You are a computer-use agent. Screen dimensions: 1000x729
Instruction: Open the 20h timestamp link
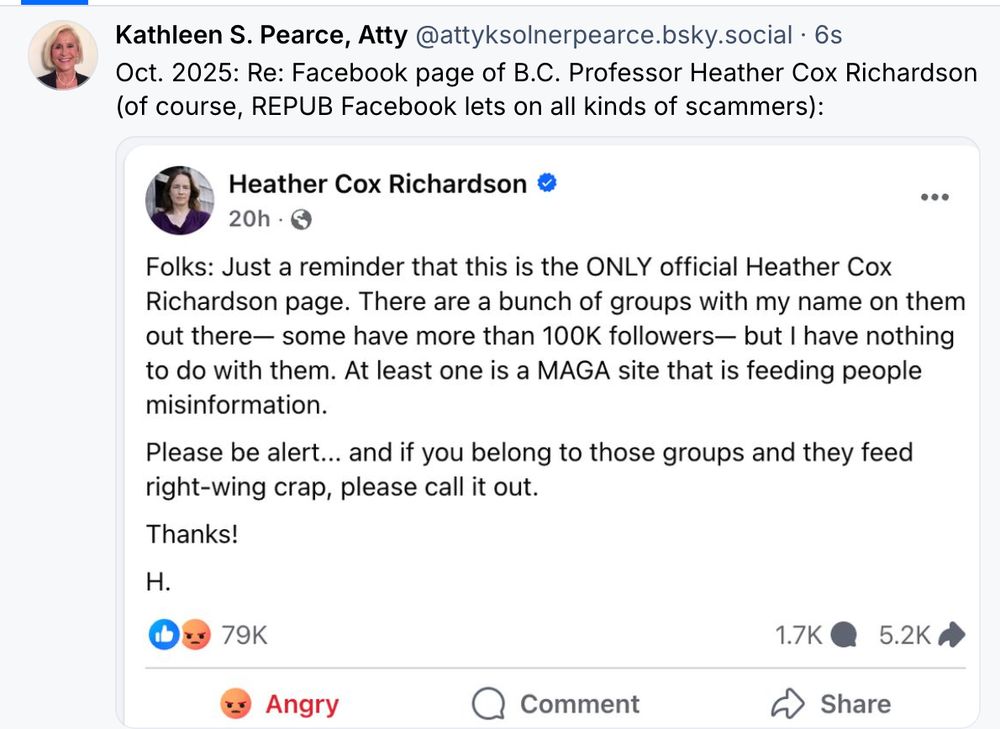(249, 219)
